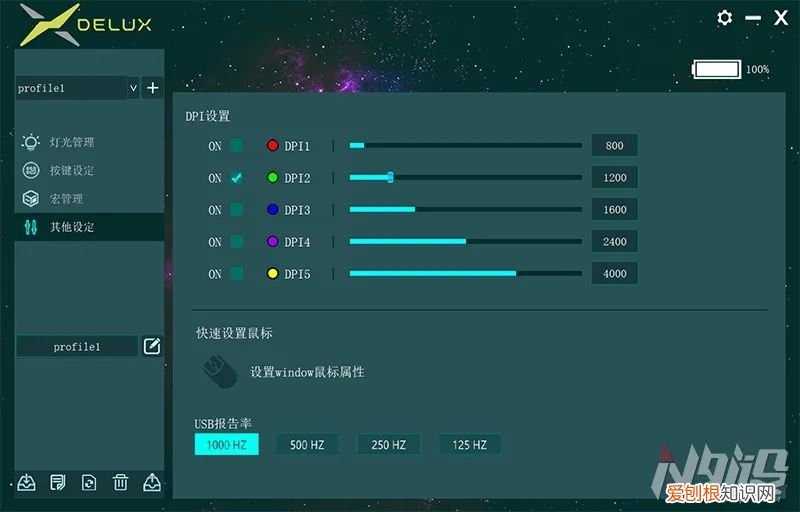
Task: Uncheck the DPI2 ON checkbox
Action: [x=236, y=177]
